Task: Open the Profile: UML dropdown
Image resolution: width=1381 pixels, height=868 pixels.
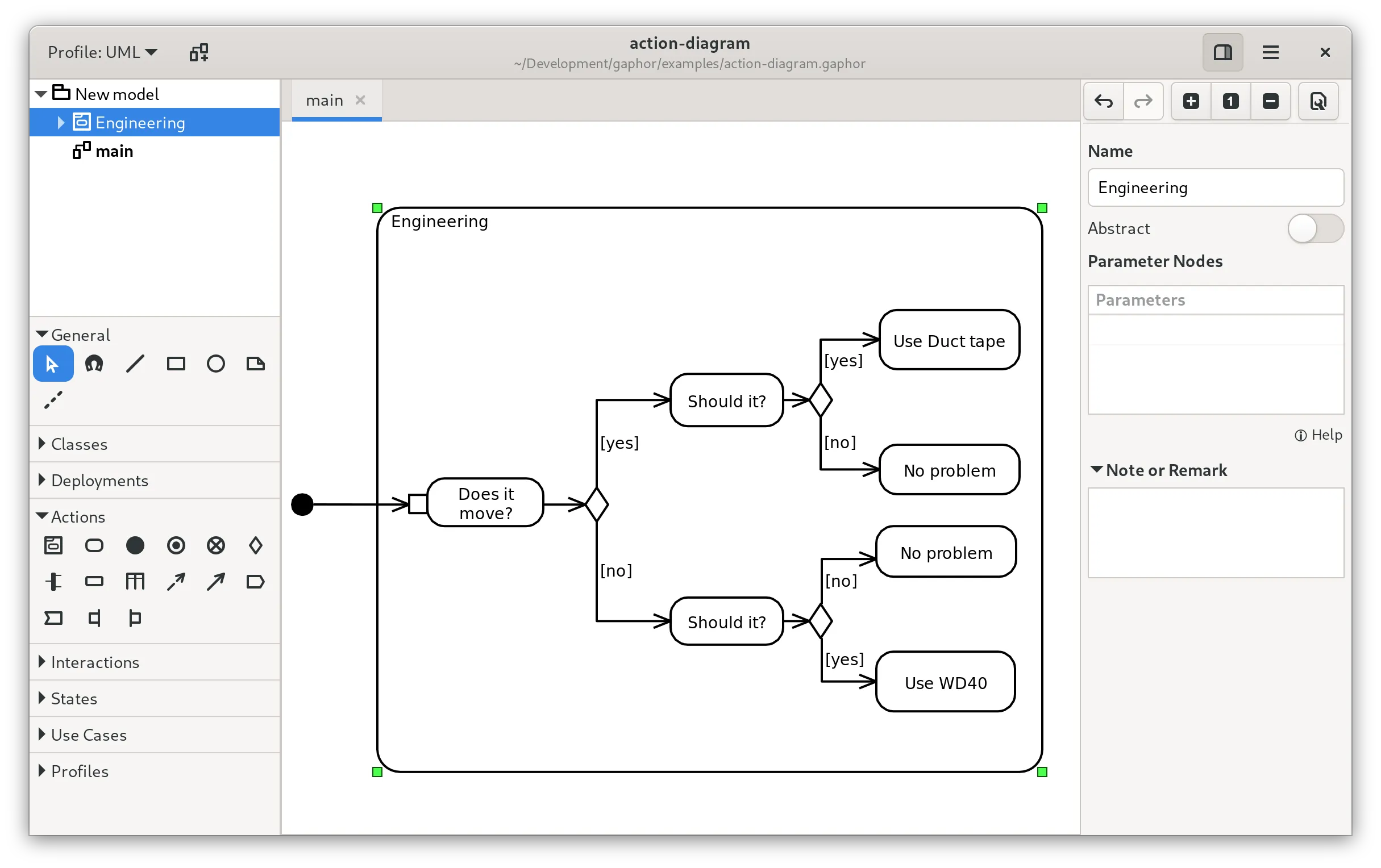Action: (102, 52)
